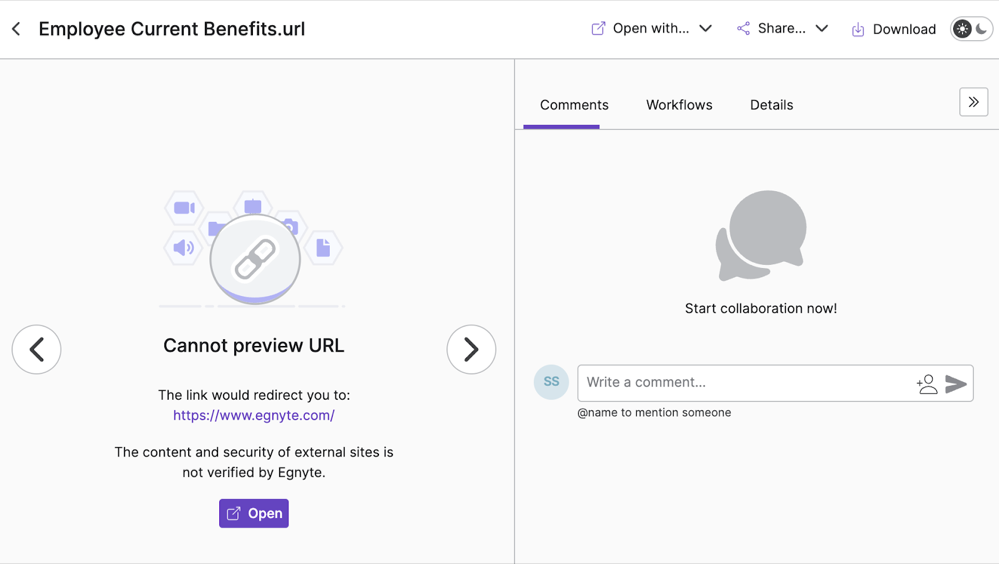
Task: Switch to dark mode moon icon
Action: (982, 29)
